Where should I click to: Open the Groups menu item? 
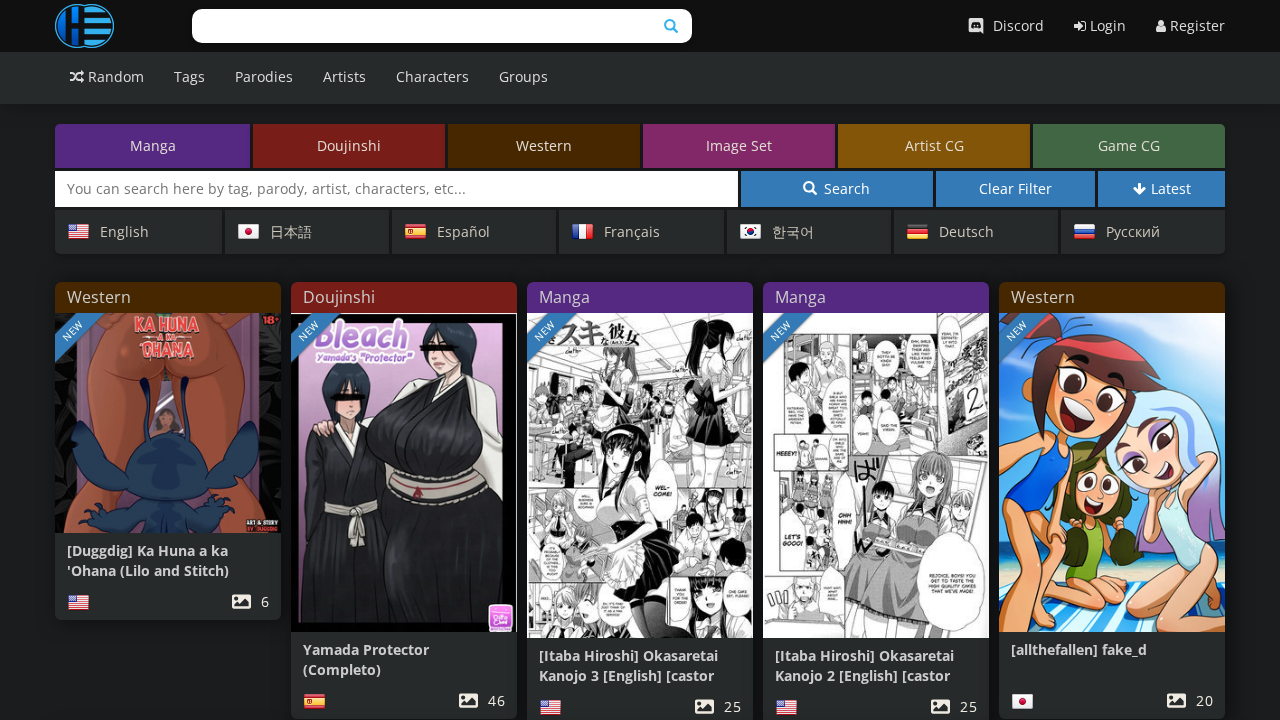523,77
